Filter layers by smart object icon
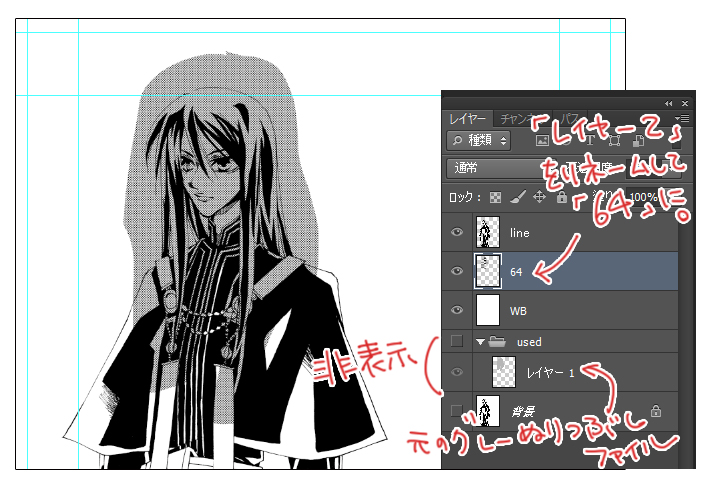The width and height of the screenshot is (718, 492). click(638, 141)
